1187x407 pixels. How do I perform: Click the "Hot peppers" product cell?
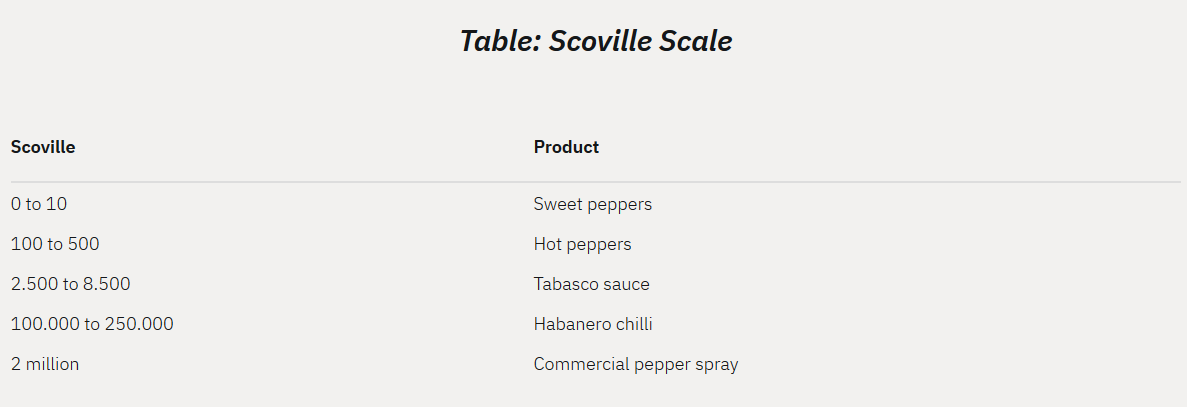(x=582, y=244)
